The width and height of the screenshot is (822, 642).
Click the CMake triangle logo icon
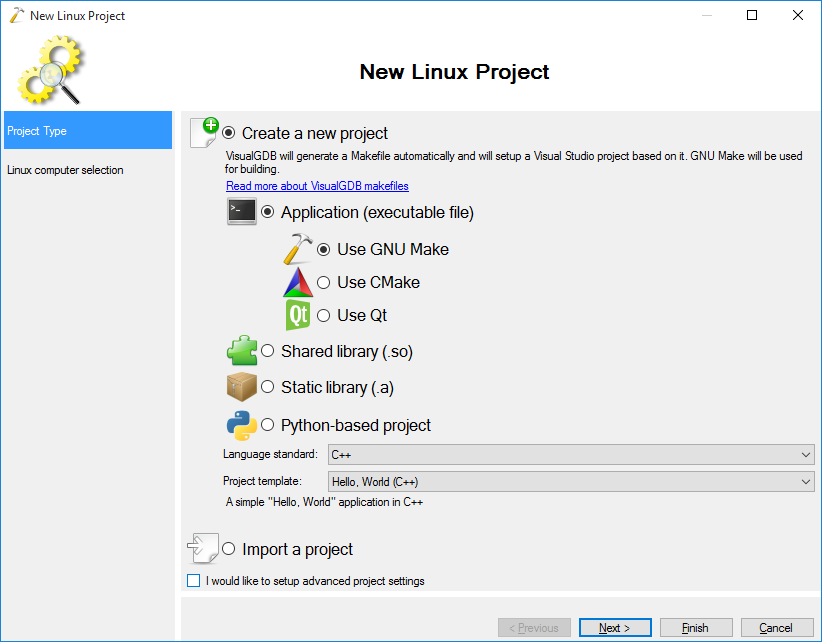coord(298,282)
